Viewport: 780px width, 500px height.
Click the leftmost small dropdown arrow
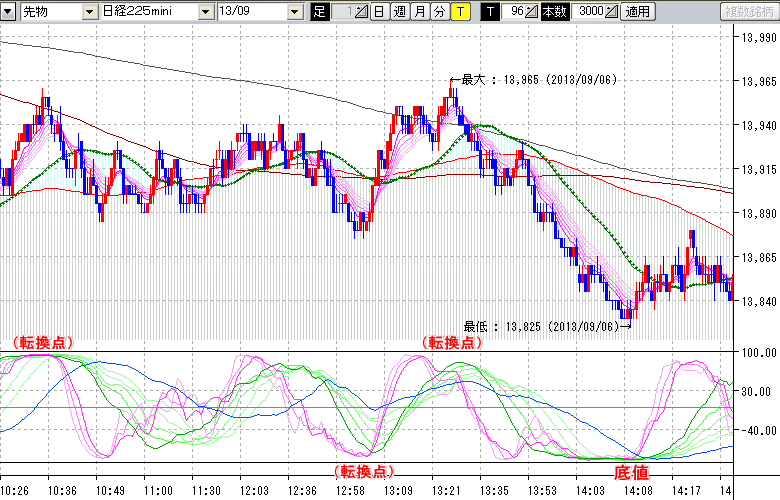pos(8,12)
